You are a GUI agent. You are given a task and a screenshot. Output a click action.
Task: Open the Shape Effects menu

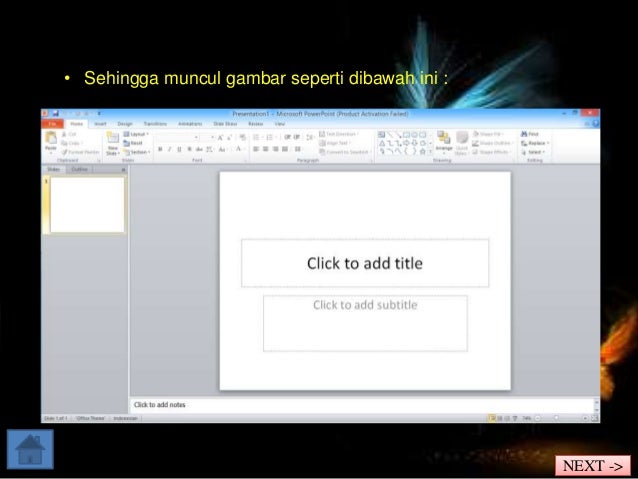pos(492,152)
